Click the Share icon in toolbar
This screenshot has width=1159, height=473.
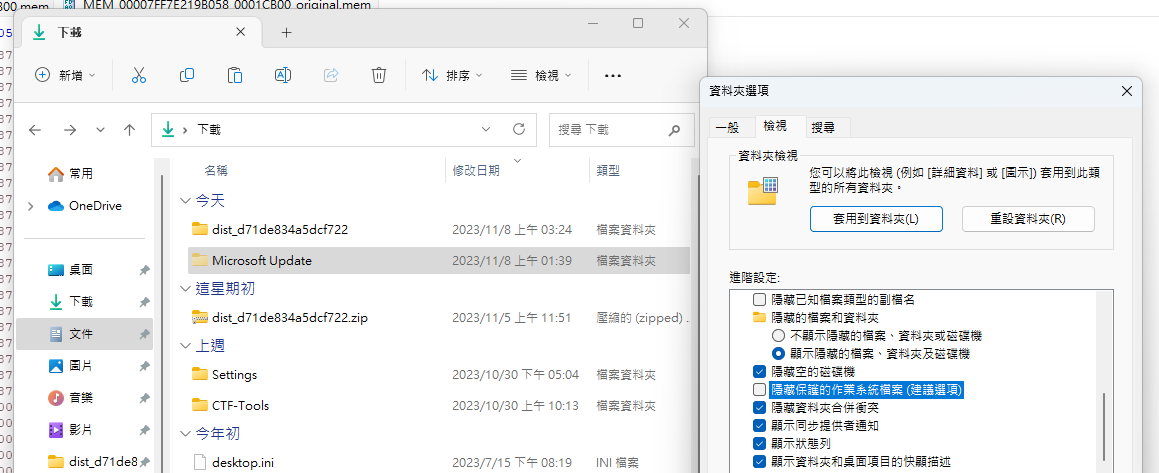[331, 75]
